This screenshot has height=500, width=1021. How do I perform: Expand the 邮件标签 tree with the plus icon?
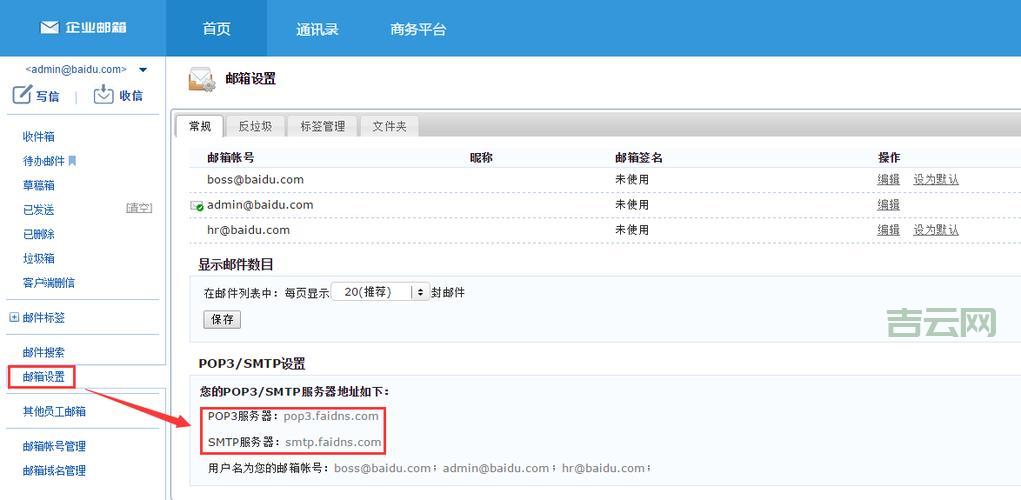pyautogui.click(x=14, y=318)
